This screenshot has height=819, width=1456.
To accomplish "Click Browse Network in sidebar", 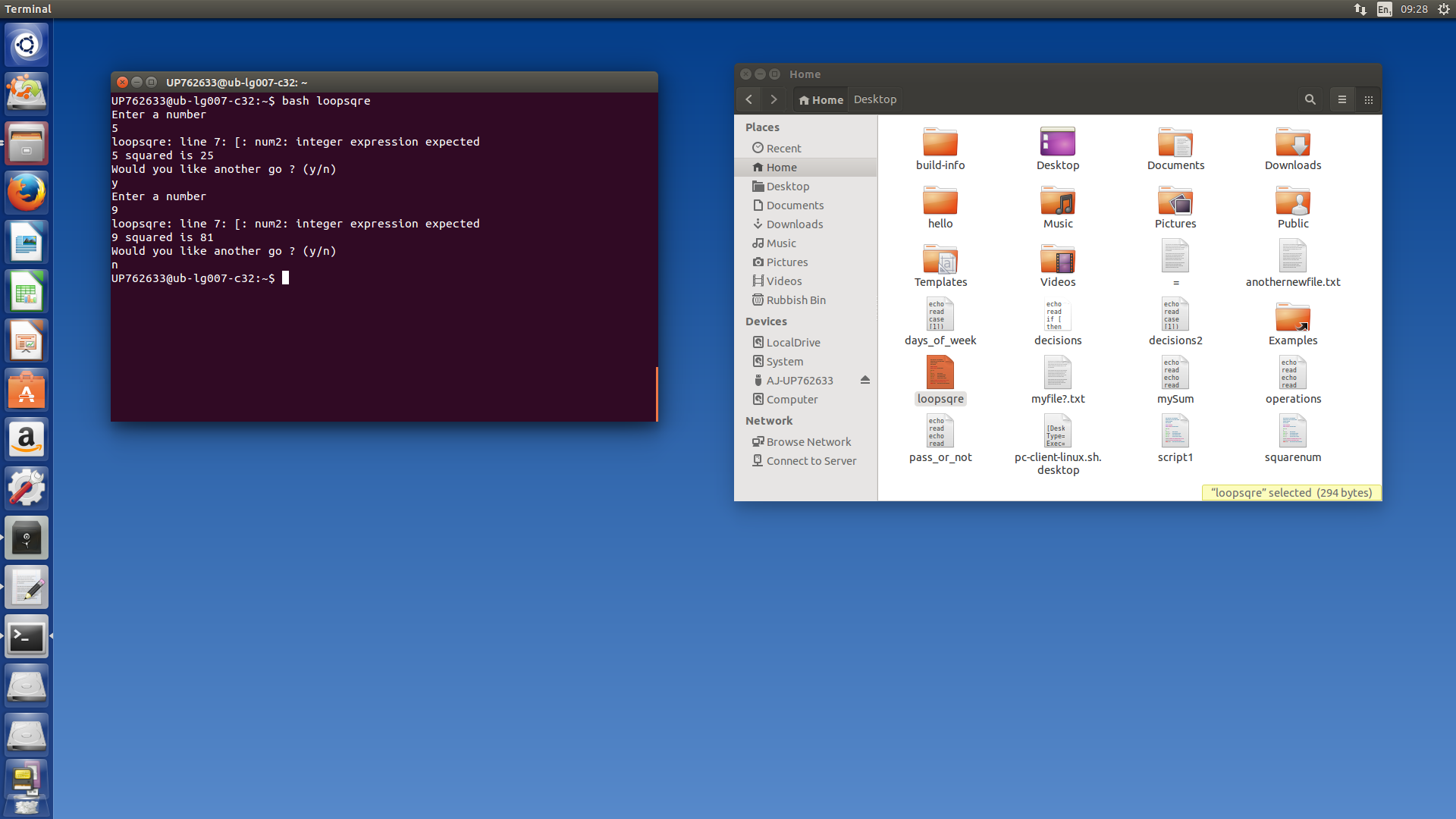I will (x=805, y=442).
